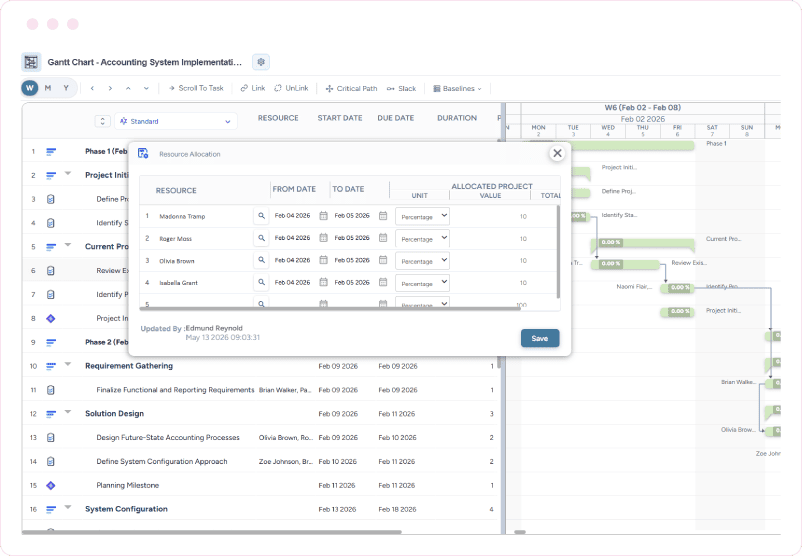Image resolution: width=802 pixels, height=556 pixels.
Task: Click the up chevron in the toolbar
Action: click(x=128, y=88)
